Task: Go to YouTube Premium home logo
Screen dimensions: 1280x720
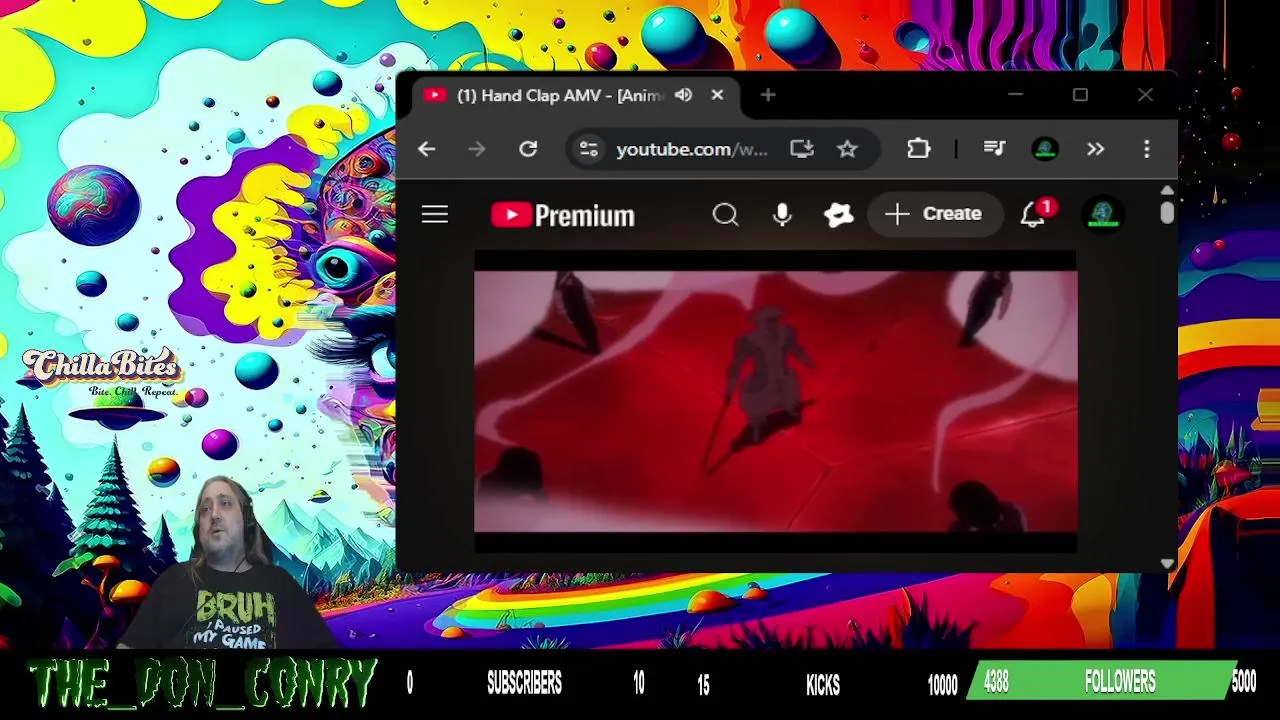Action: 563,215
